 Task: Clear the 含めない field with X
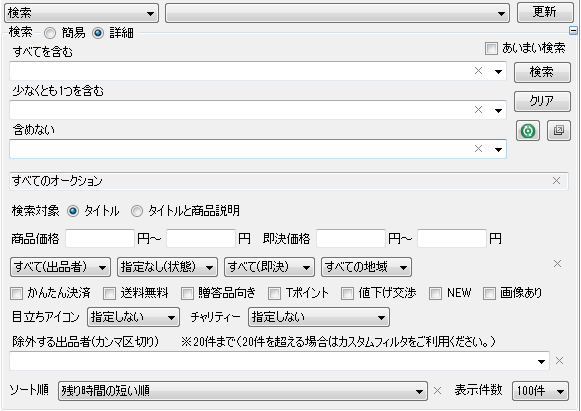point(478,149)
